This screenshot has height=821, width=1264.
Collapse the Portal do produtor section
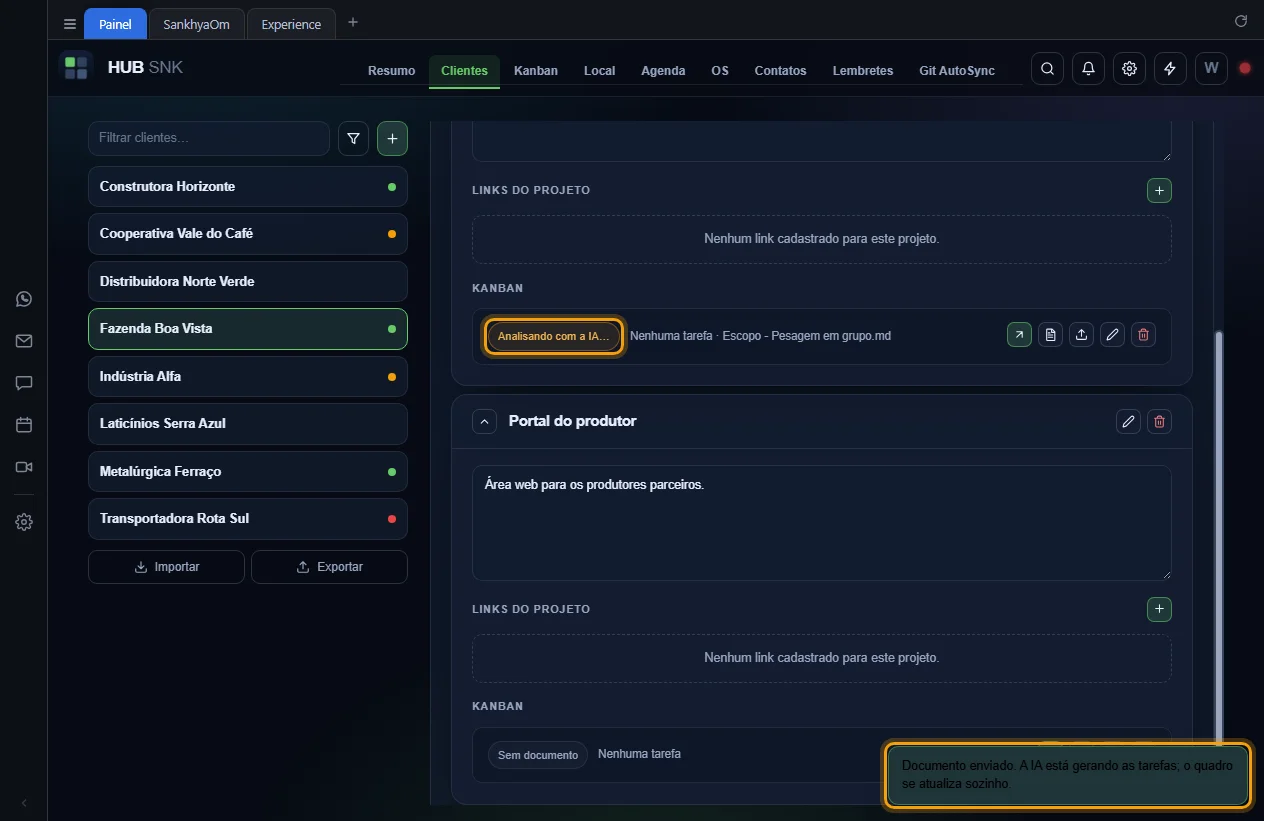click(x=484, y=421)
